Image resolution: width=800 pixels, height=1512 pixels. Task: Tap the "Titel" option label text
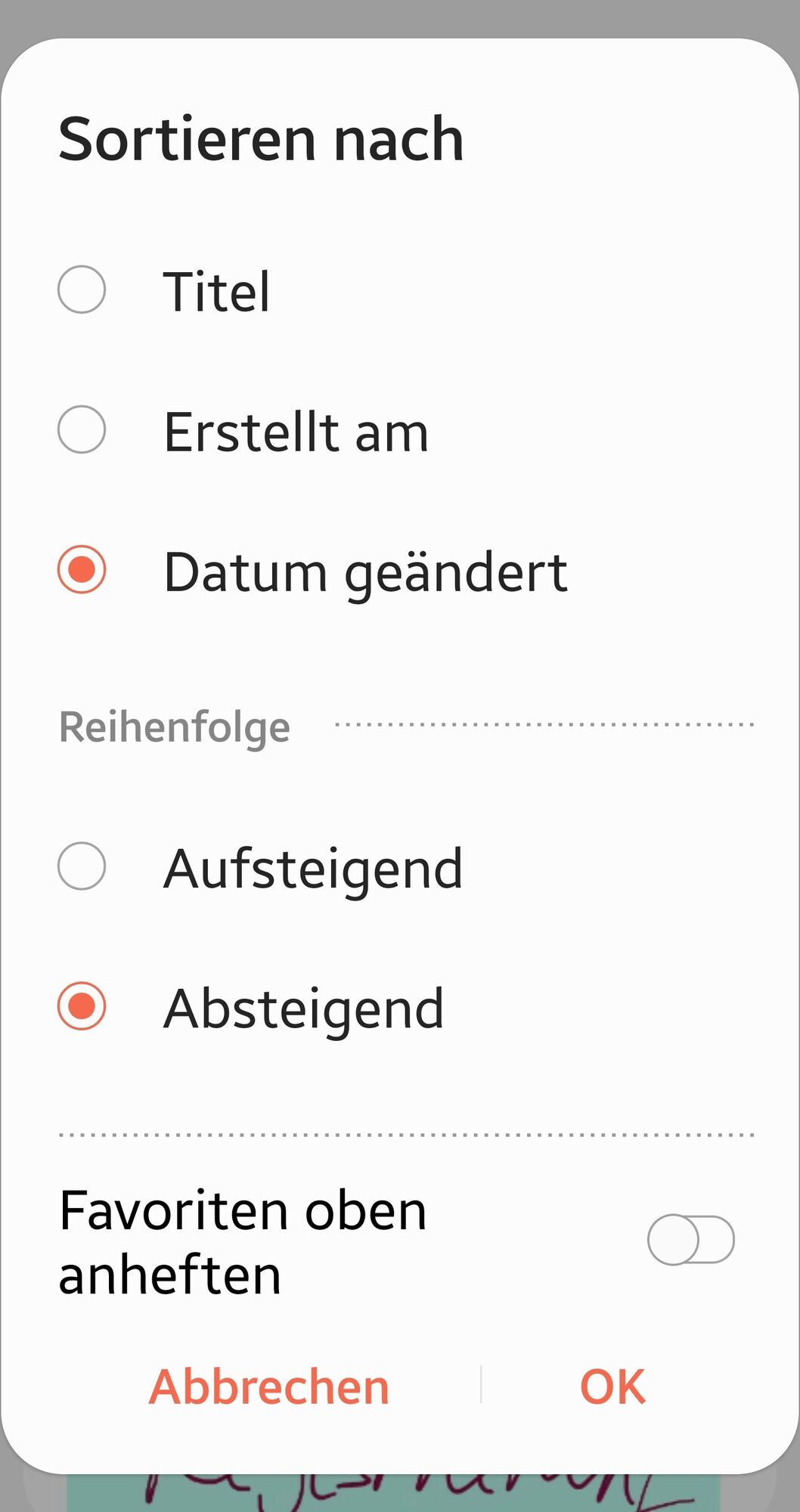(216, 292)
